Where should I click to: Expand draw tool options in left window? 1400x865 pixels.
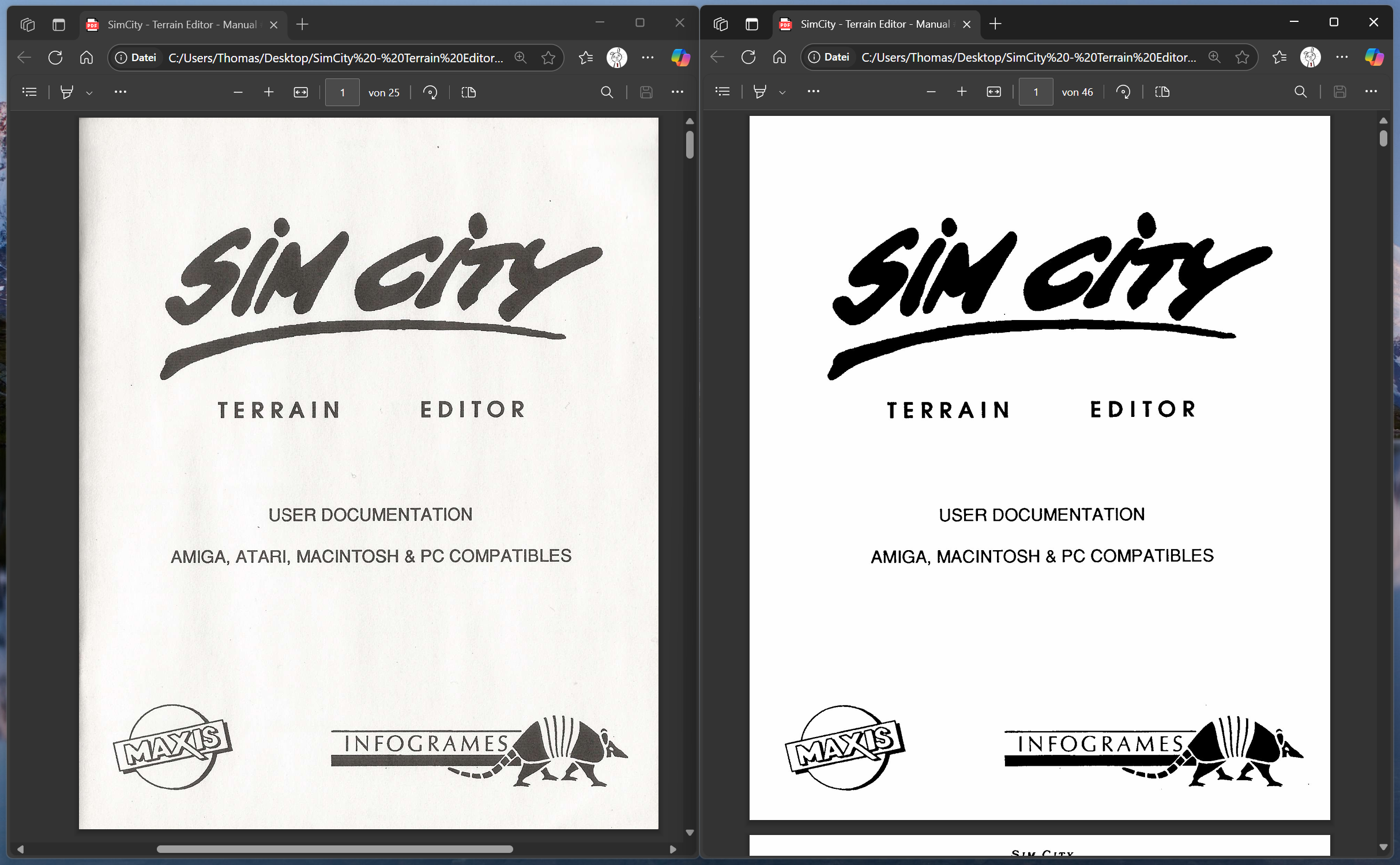(x=89, y=93)
